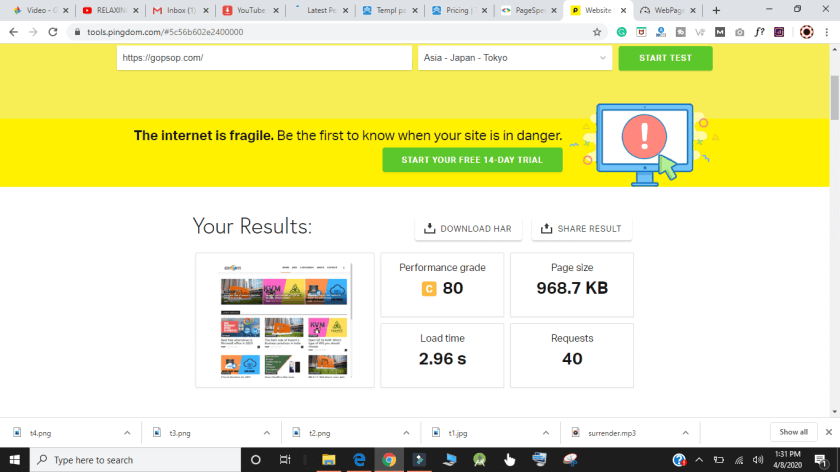Click the browser address bar

[x=332, y=32]
